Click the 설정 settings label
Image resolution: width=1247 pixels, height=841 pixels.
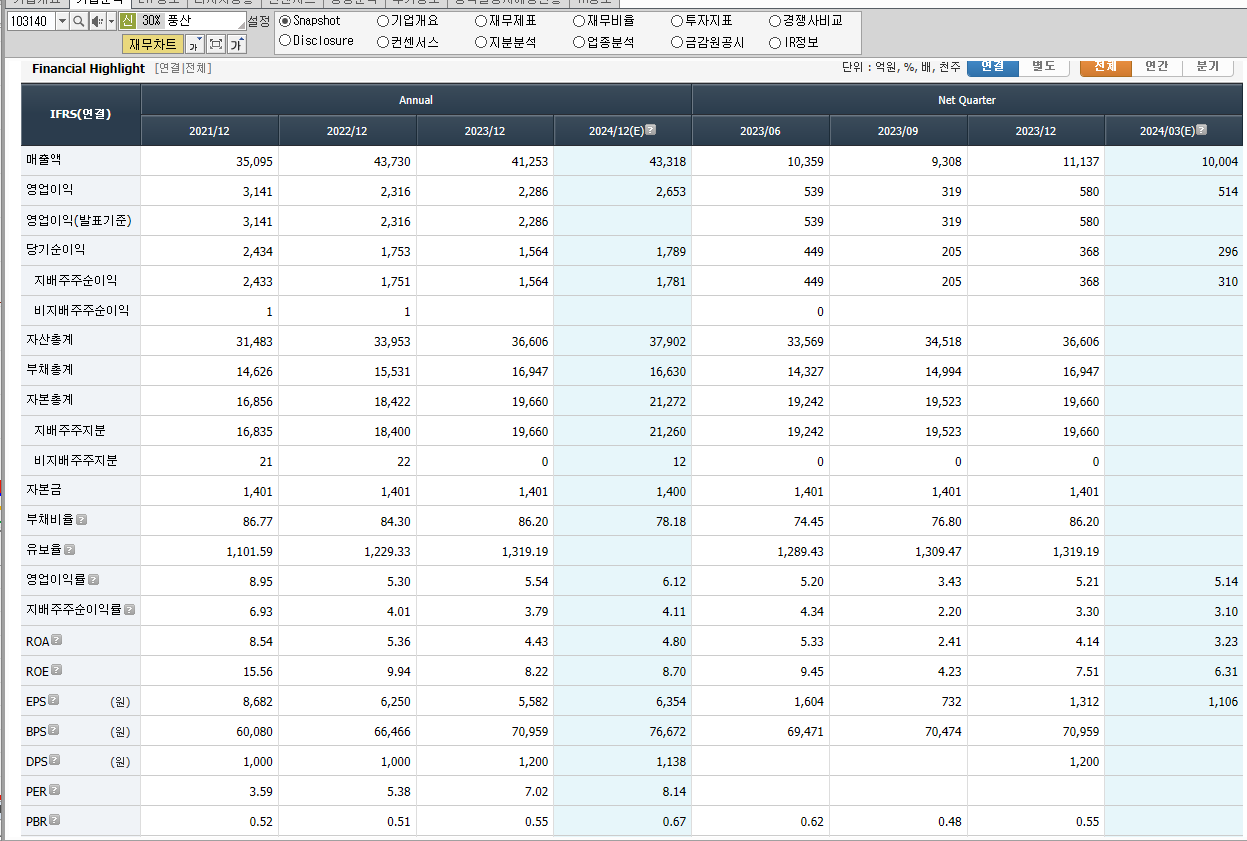pyautogui.click(x=258, y=21)
